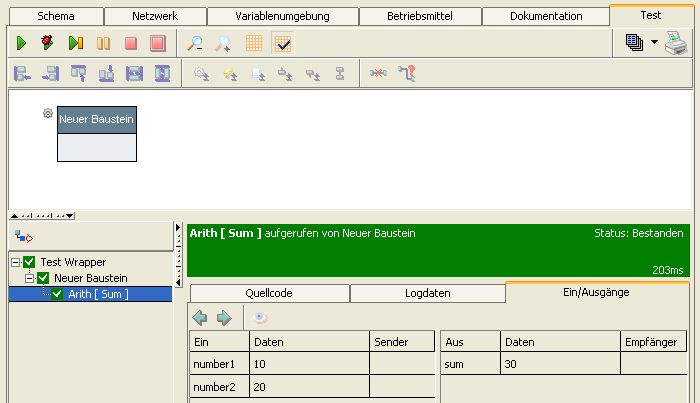Click the green forward arrow icon
This screenshot has height=403, width=700.
tap(224, 317)
